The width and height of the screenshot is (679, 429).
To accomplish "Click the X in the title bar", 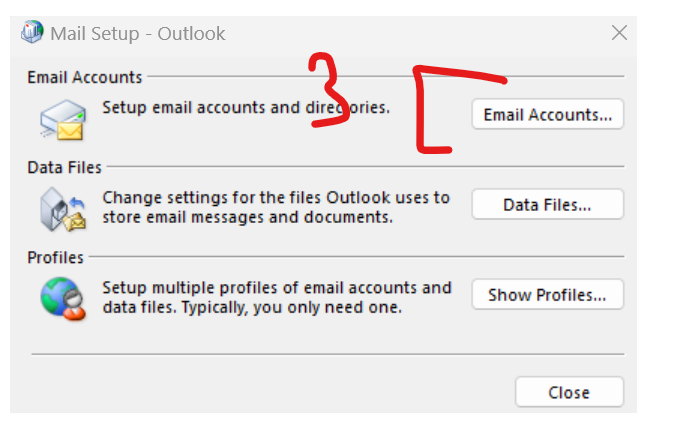I will 619,33.
